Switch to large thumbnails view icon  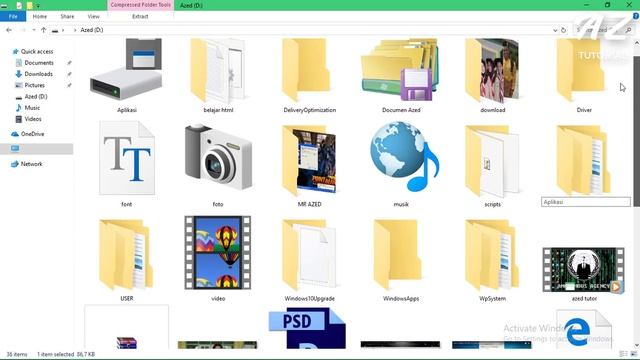pos(634,354)
